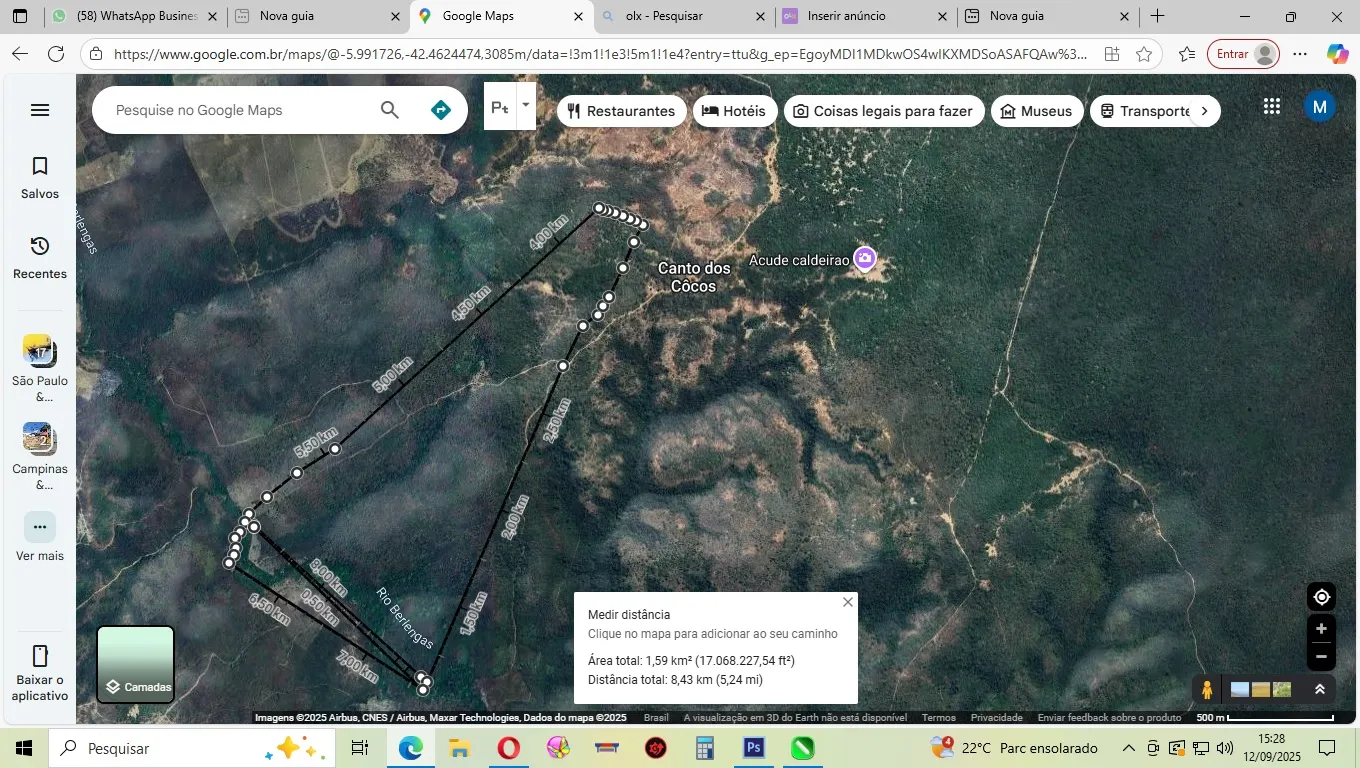Click the Acude caldeirao photo marker
Screen dimensions: 1360x768
pyautogui.click(x=865, y=259)
